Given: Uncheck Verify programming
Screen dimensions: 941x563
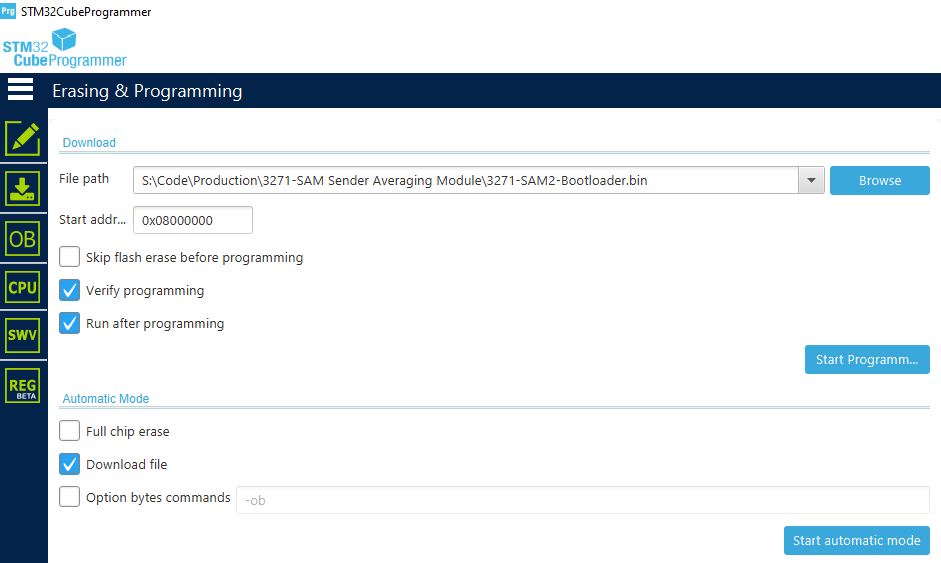Looking at the screenshot, I should tap(70, 290).
